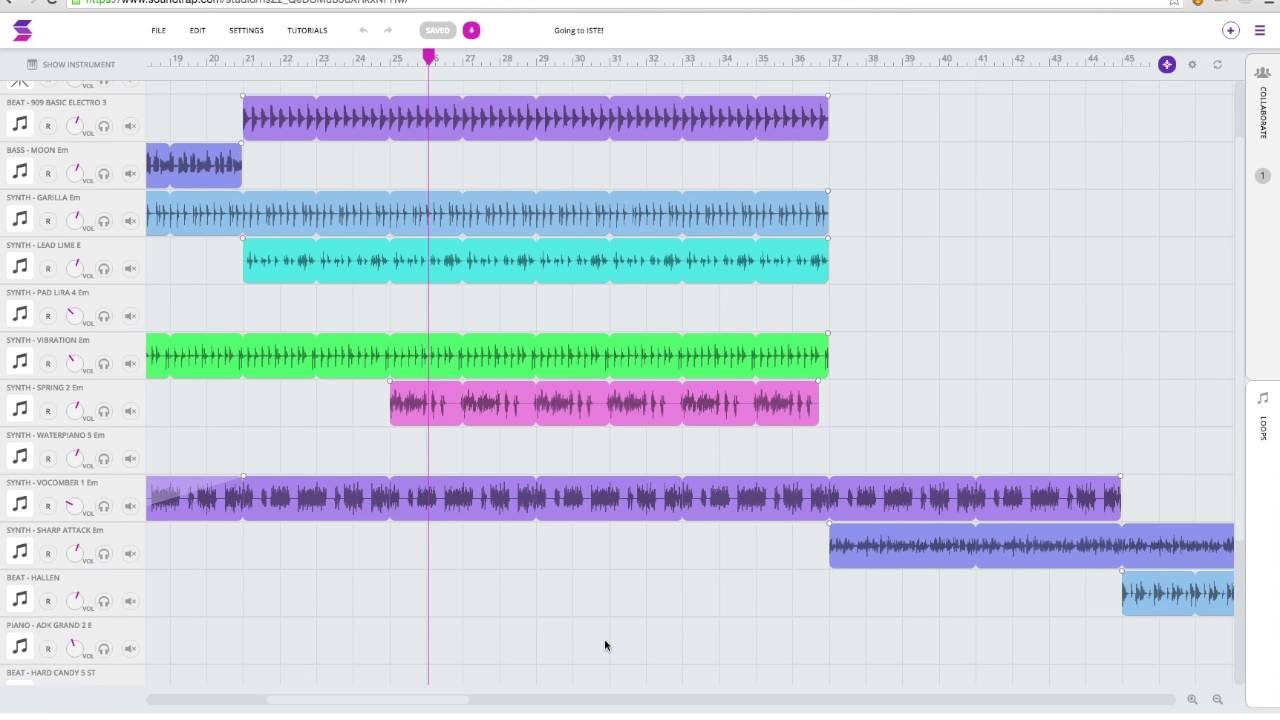The image size is (1280, 720).
Task: Open timeline settings gear icon
Action: click(1192, 64)
